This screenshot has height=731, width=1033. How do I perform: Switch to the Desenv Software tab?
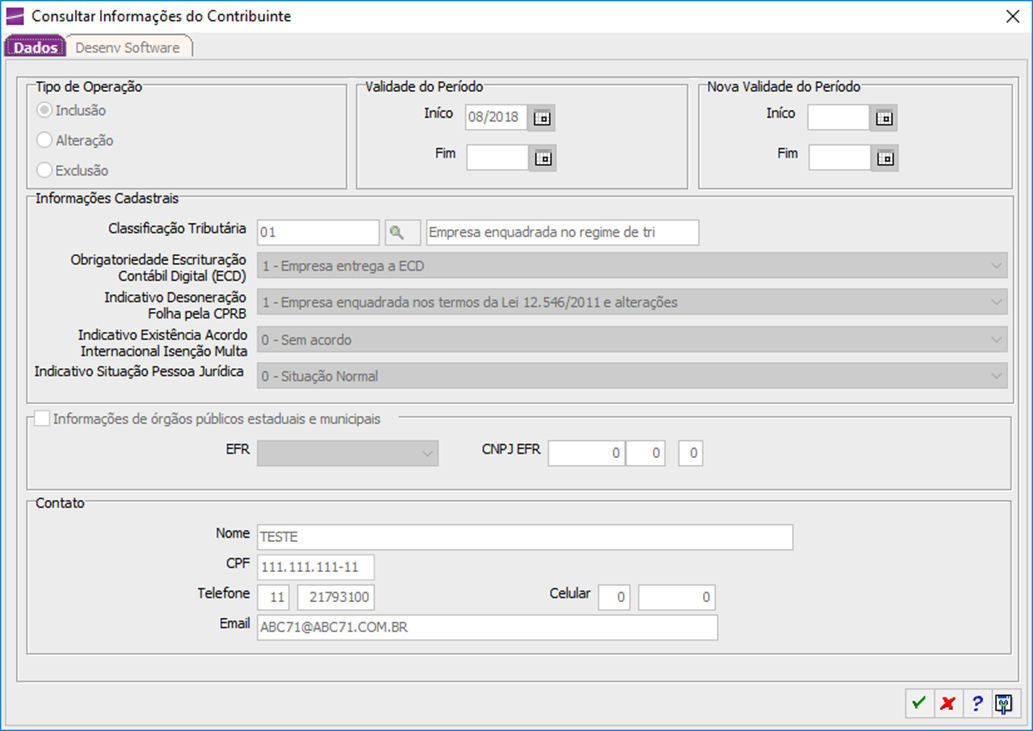pyautogui.click(x=128, y=47)
